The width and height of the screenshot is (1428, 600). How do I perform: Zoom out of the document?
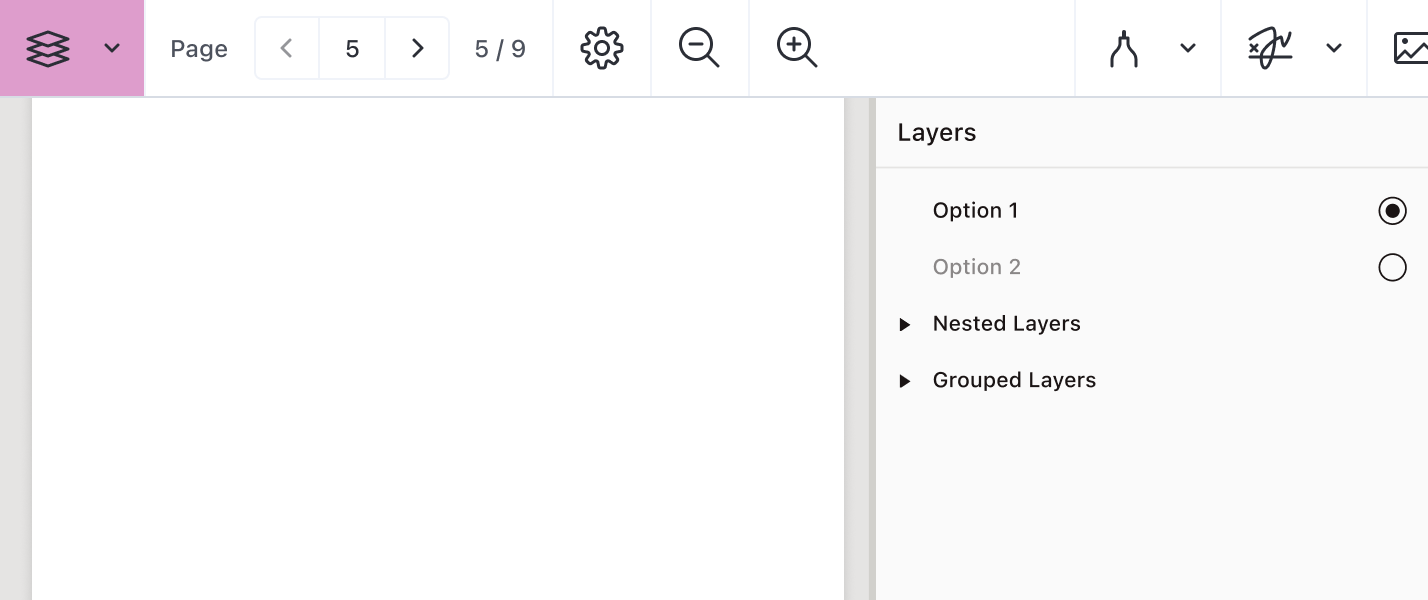[699, 48]
